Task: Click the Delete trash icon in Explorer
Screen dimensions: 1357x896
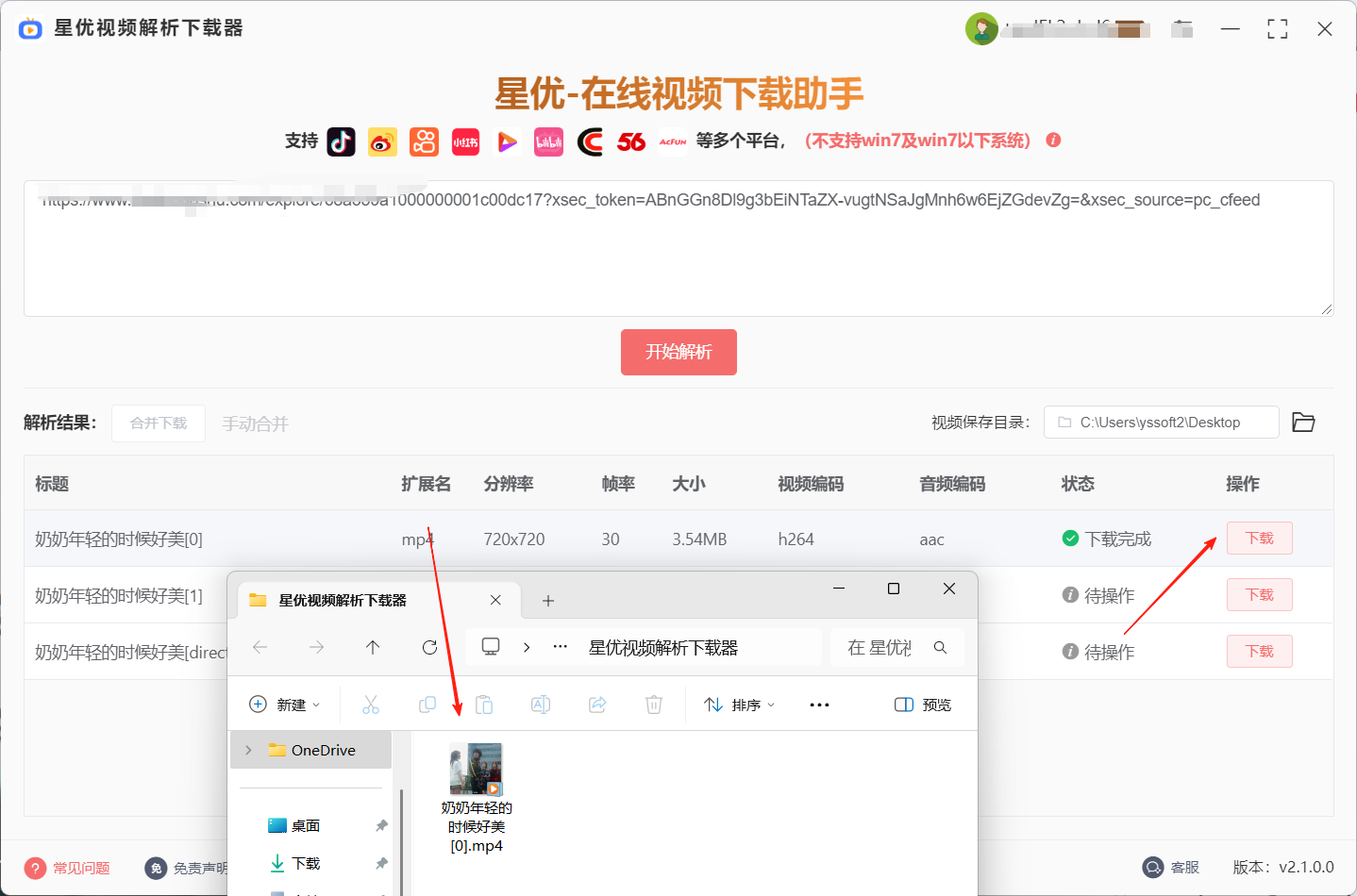Action: point(654,705)
